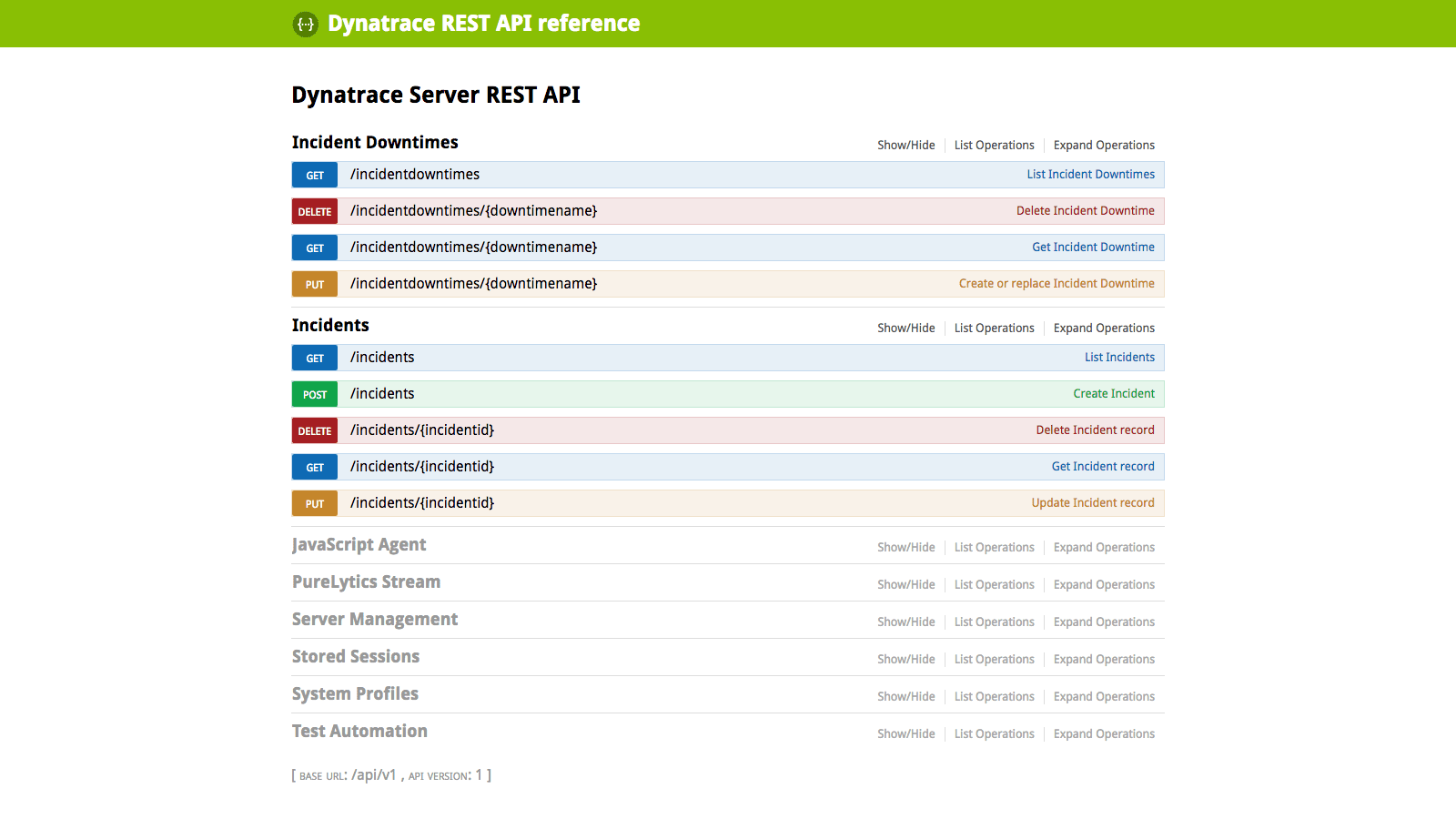
Task: Open Delete Incident Downtime operation
Action: (x=1085, y=211)
